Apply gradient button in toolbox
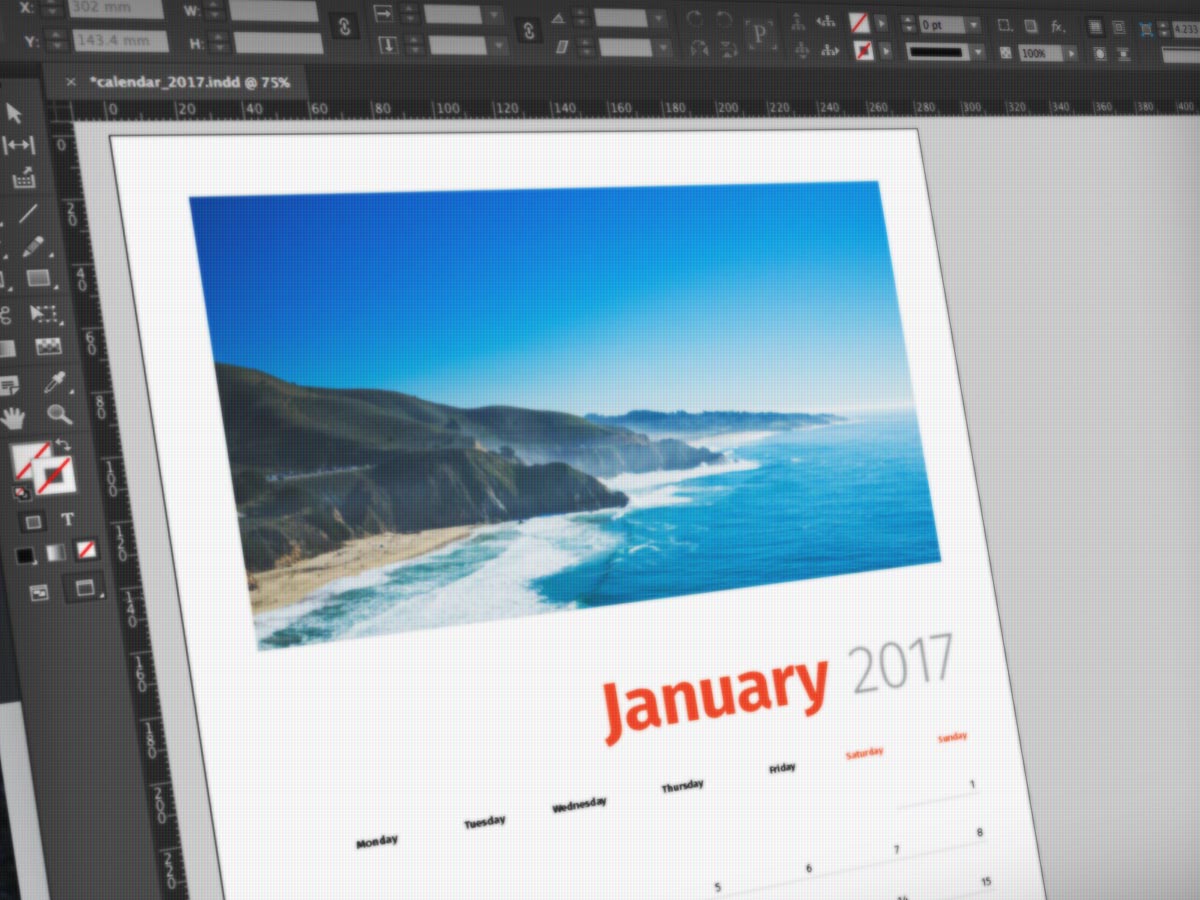 55,552
